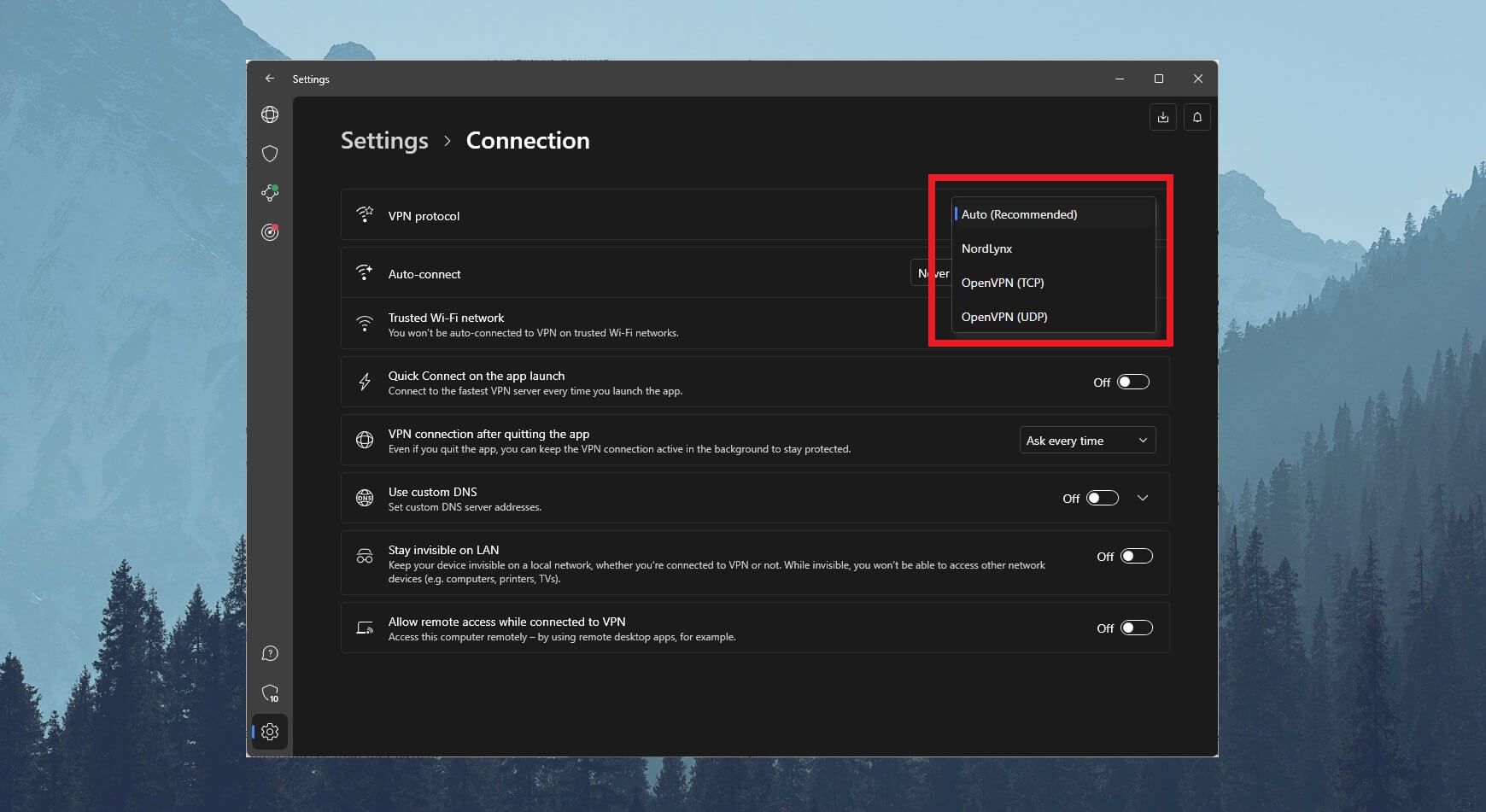The image size is (1486, 812).
Task: Click the DNS globe icon
Action: [365, 498]
